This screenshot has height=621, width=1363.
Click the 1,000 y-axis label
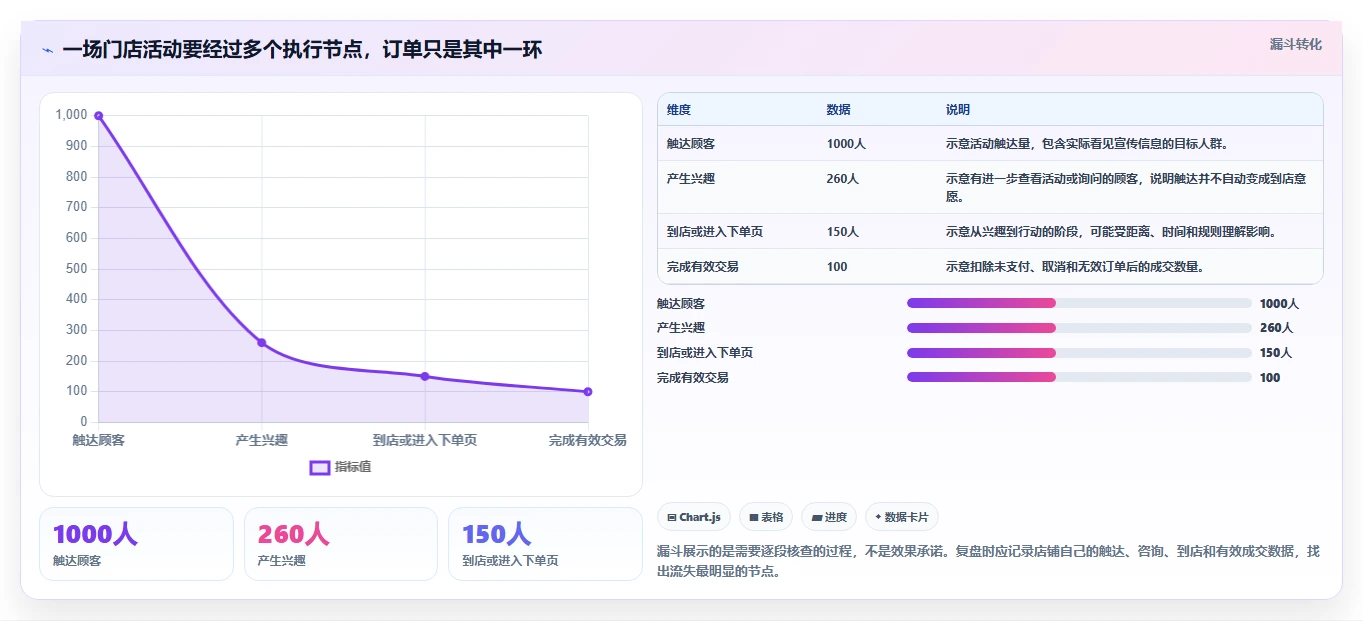(x=71, y=115)
